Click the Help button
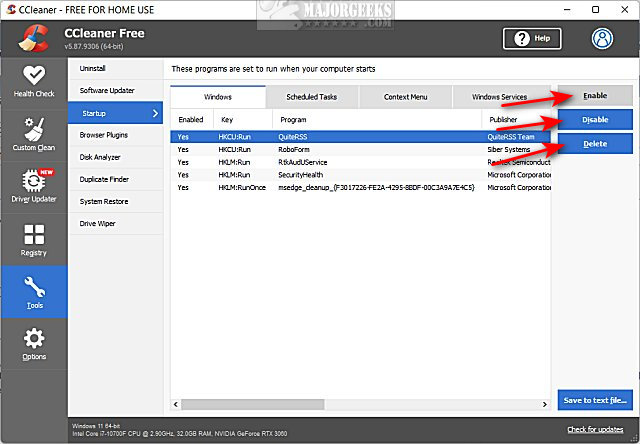This screenshot has width=640, height=444. pyautogui.click(x=532, y=39)
